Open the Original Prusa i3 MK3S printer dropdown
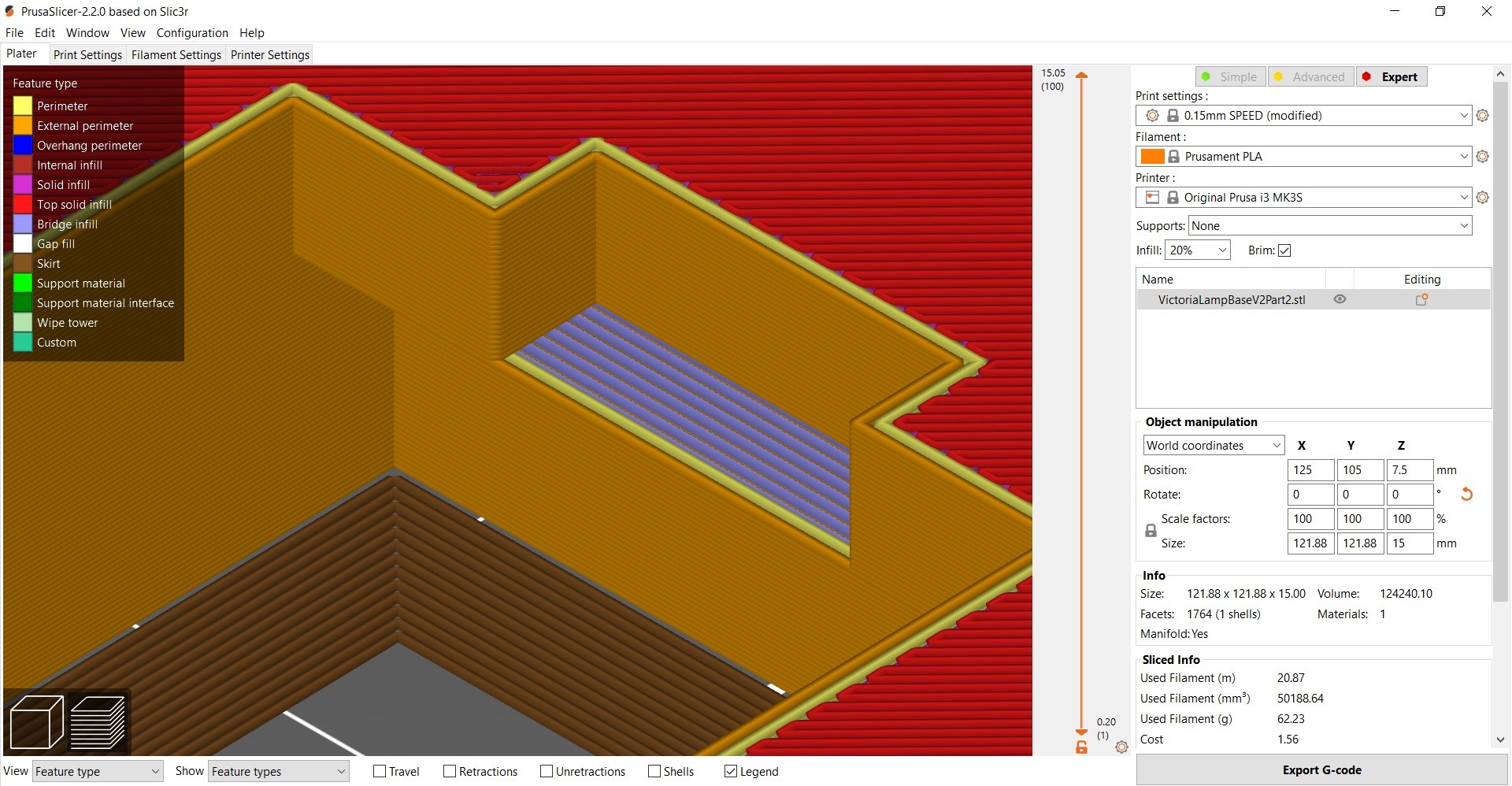Viewport: 1512px width, 786px height. 1303,198
